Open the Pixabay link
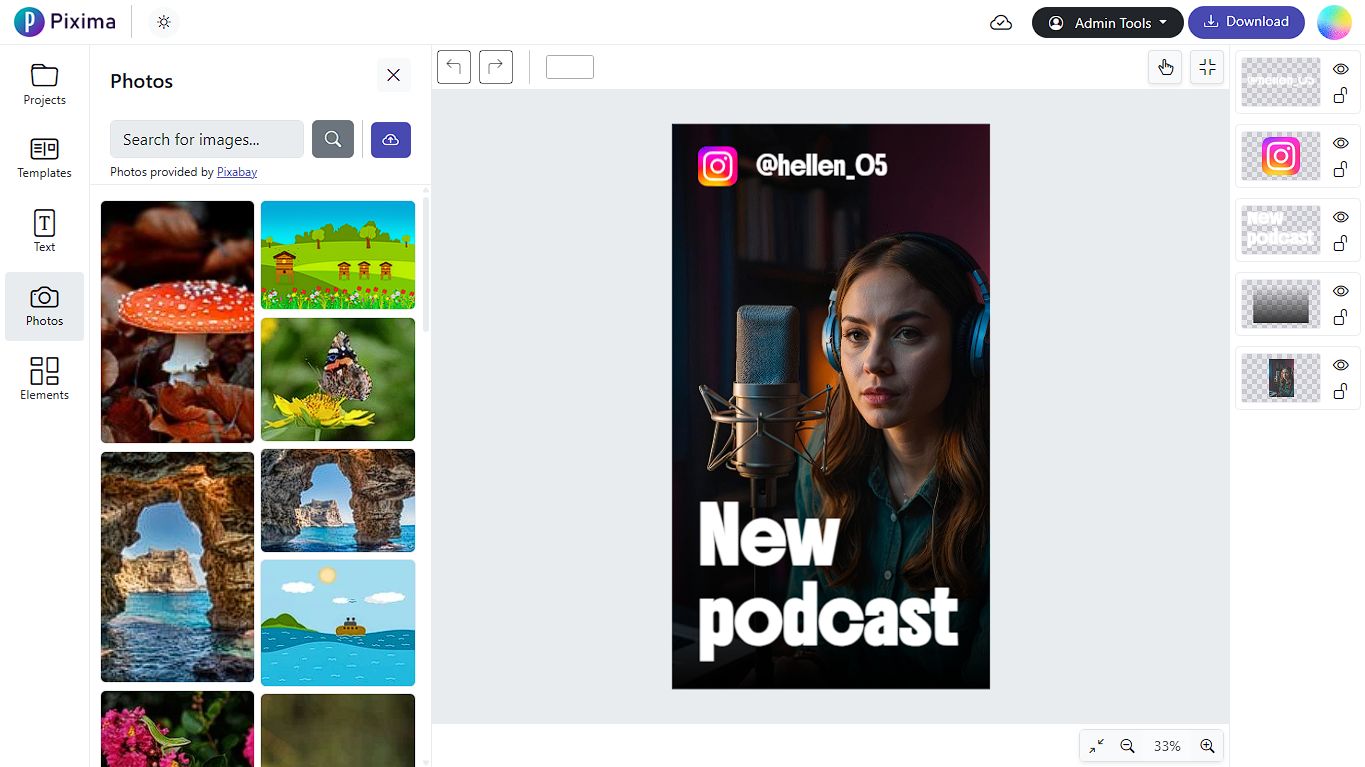Image resolution: width=1365 pixels, height=767 pixels. click(237, 172)
